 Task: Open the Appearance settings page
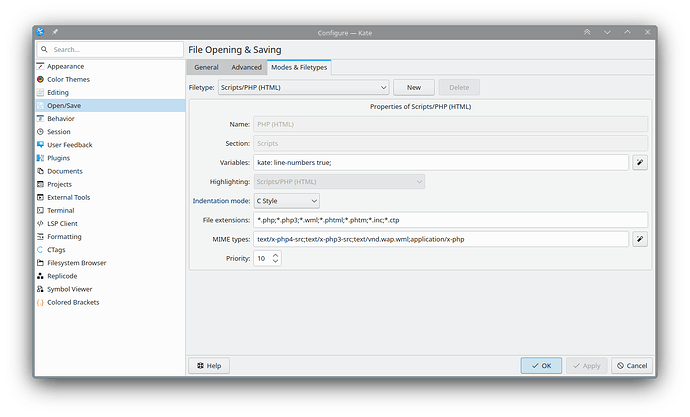click(x=110, y=66)
